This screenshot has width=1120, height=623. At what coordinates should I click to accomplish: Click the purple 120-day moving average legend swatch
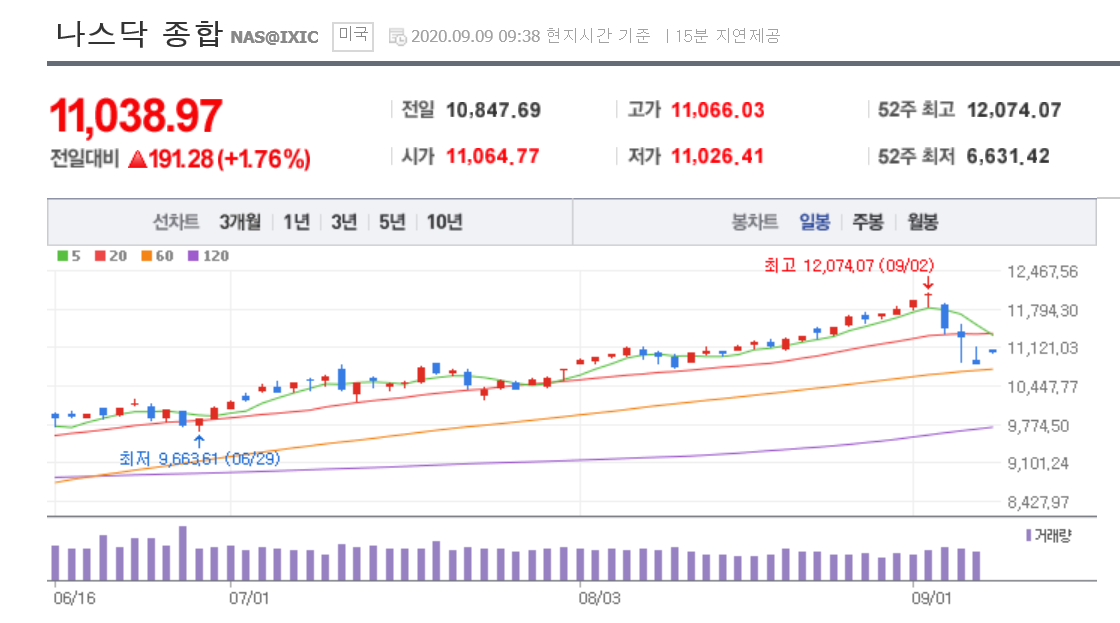[193, 256]
